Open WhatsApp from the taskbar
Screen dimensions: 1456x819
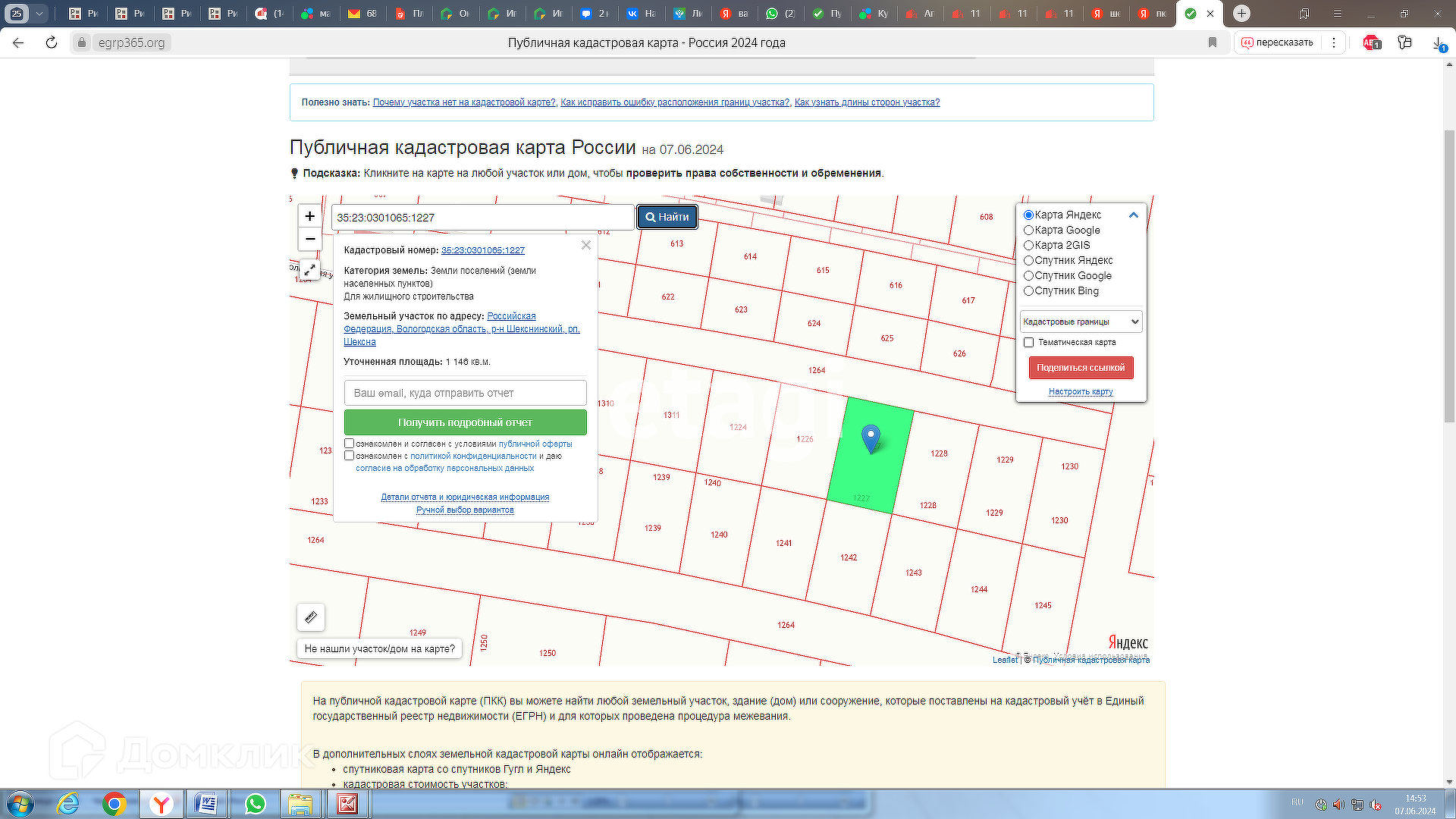point(255,804)
